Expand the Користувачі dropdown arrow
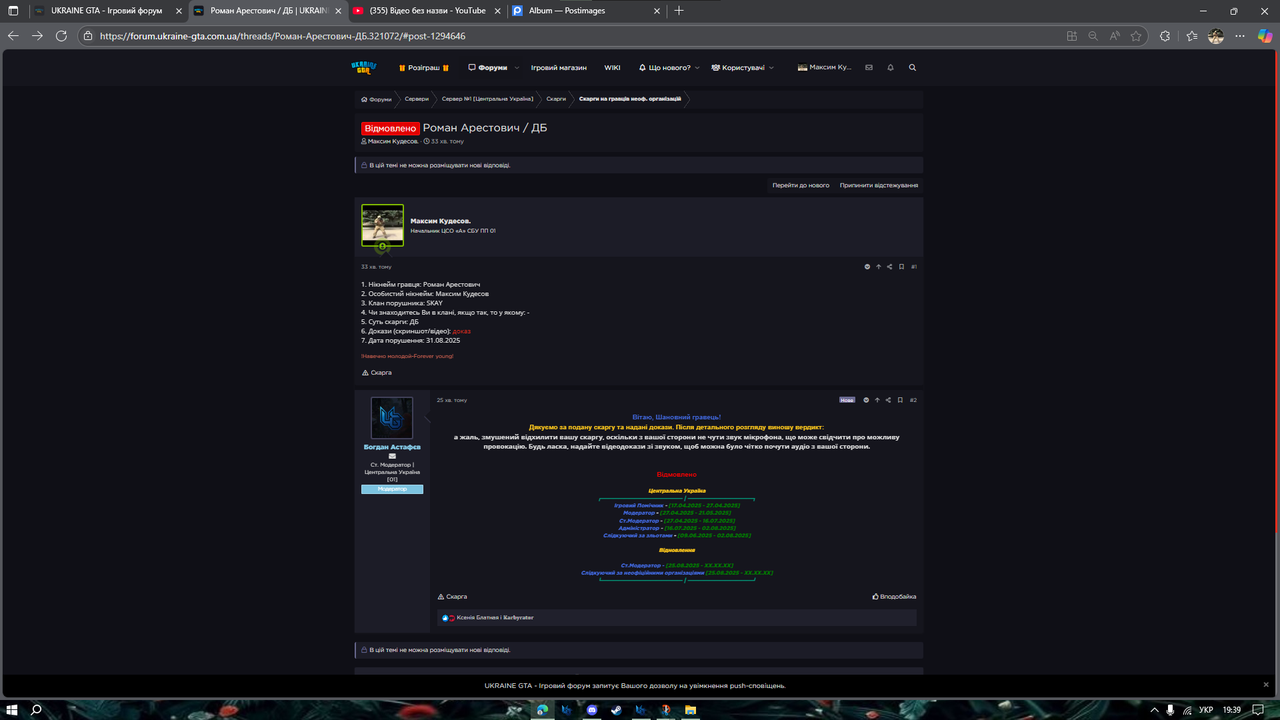Viewport: 1280px width, 720px height. [773, 68]
